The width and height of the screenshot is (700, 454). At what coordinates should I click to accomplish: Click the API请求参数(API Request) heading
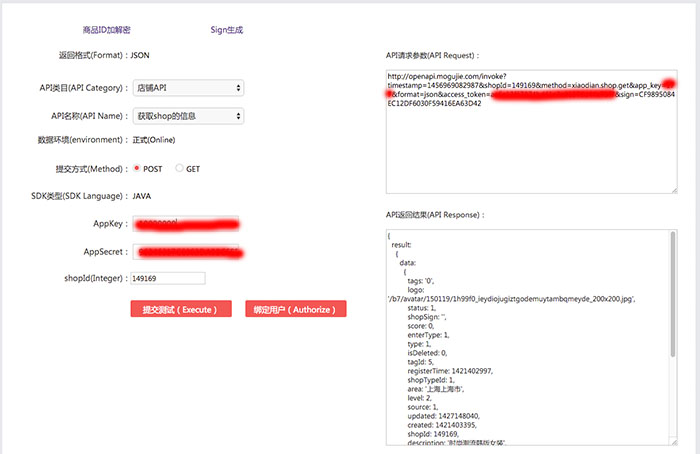pos(439,55)
